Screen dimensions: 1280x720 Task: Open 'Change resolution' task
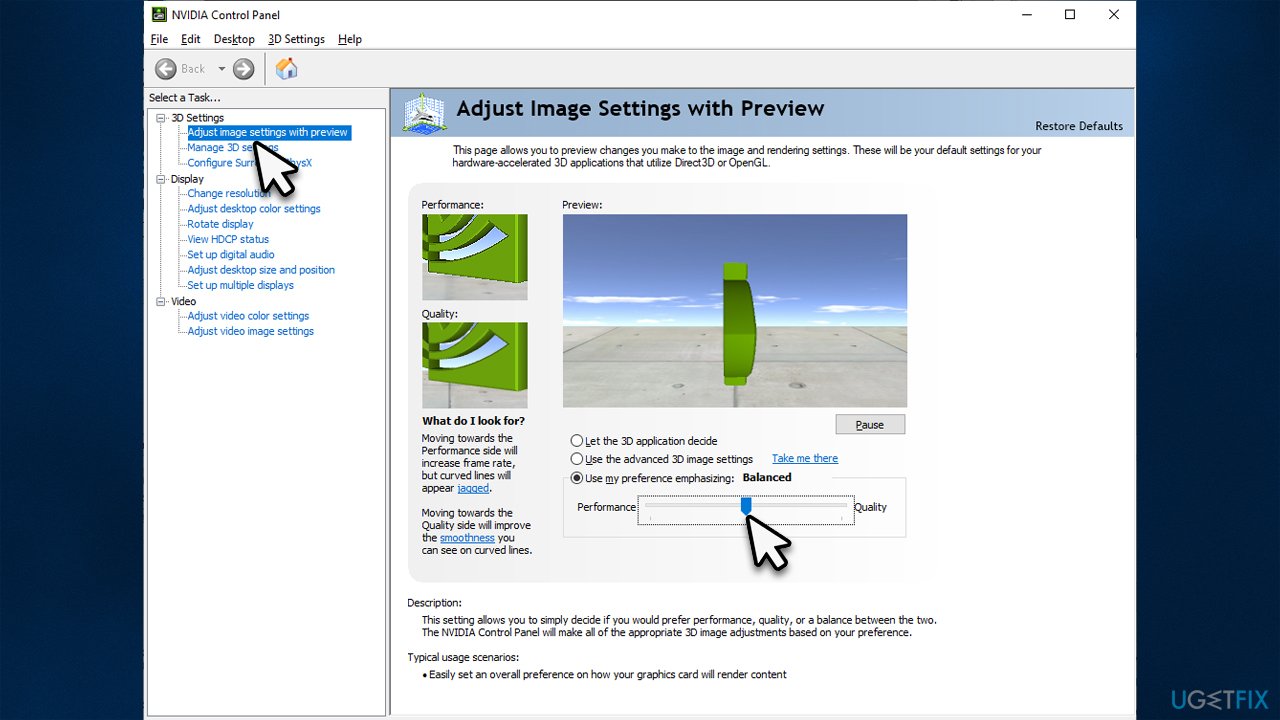(229, 194)
